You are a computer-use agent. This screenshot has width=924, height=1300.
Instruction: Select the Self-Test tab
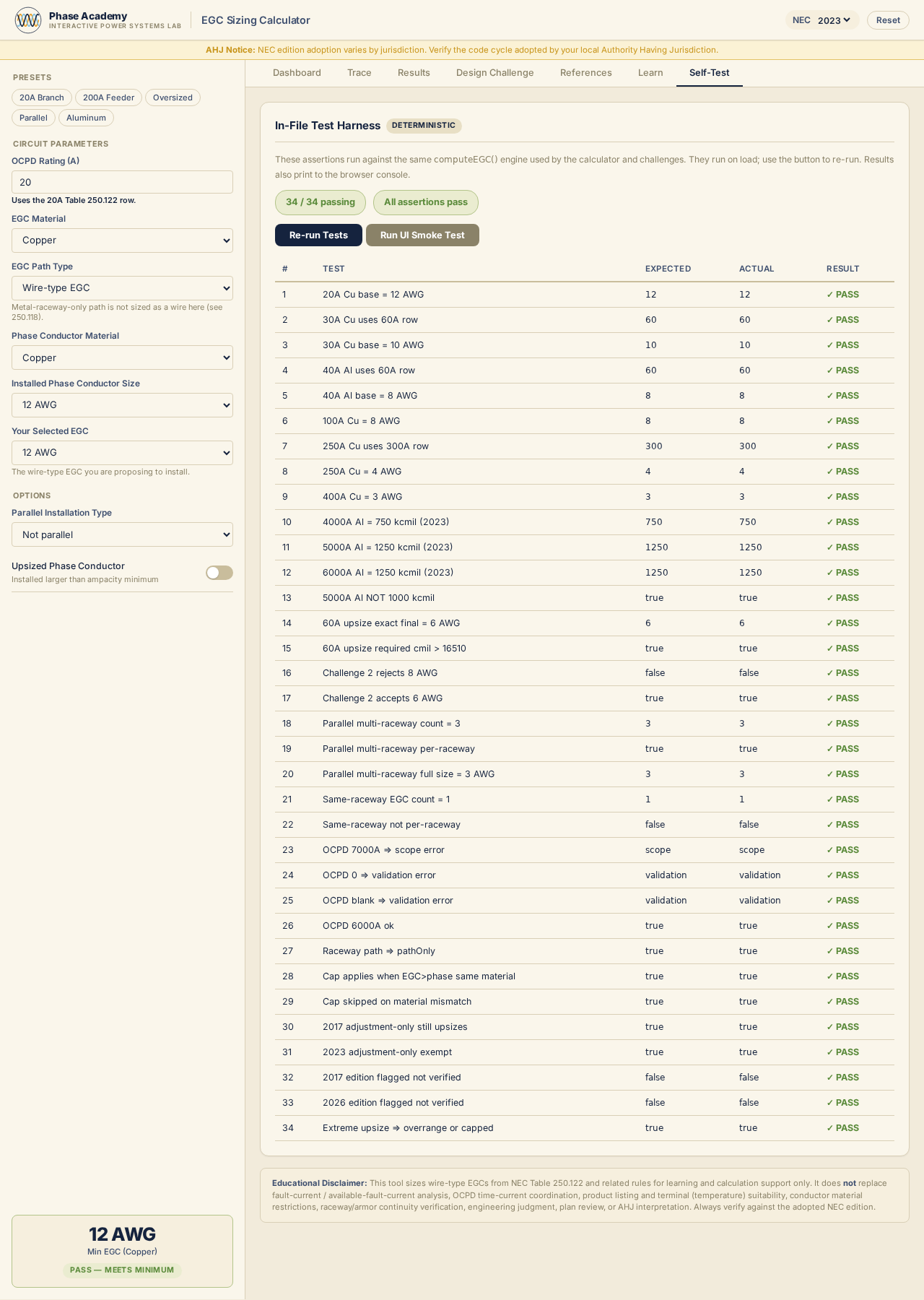click(710, 73)
